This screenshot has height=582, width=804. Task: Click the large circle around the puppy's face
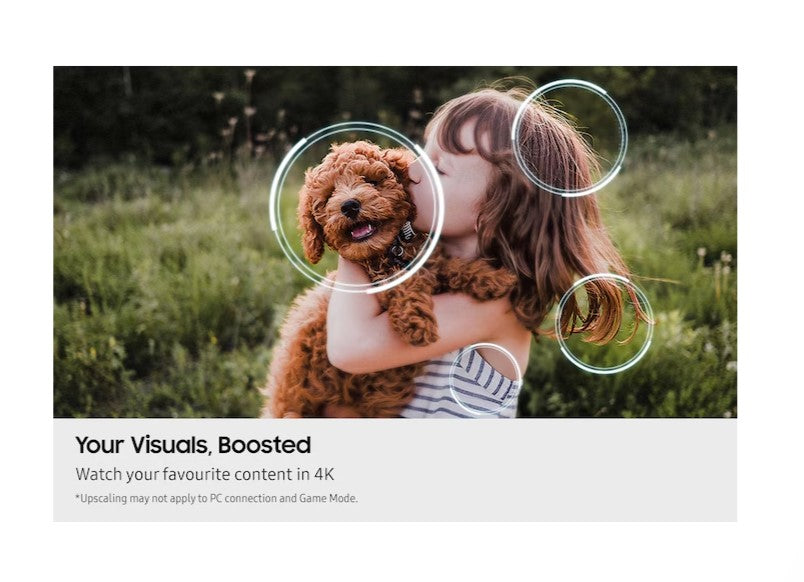coord(357,208)
